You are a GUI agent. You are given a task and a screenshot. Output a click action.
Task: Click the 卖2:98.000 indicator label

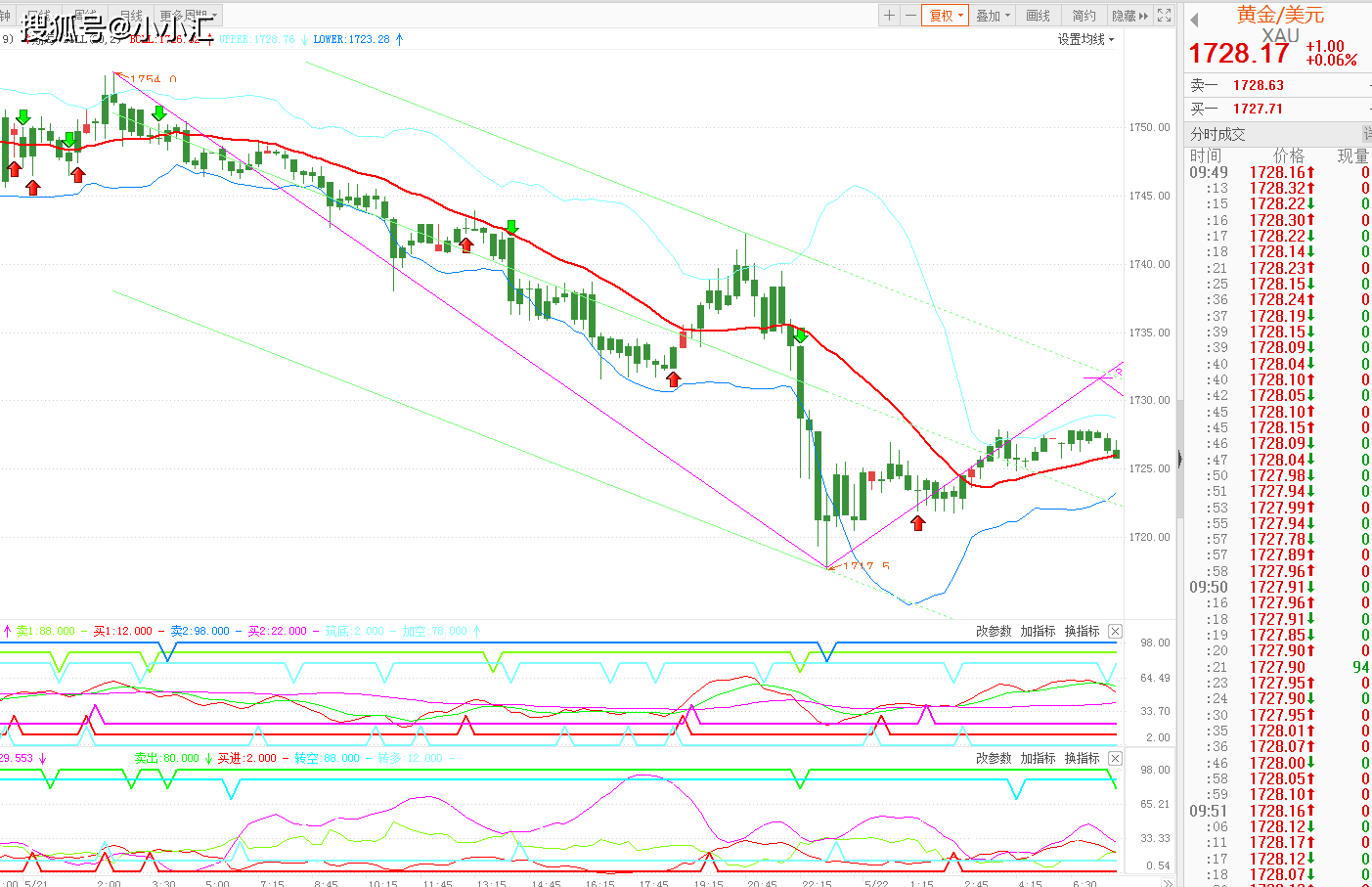coord(199,631)
